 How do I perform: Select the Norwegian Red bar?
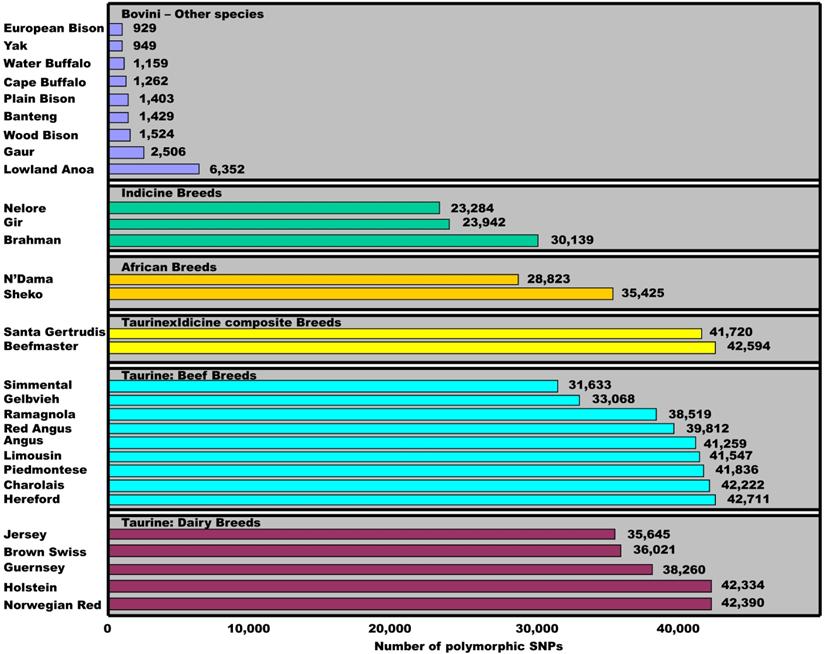point(409,604)
